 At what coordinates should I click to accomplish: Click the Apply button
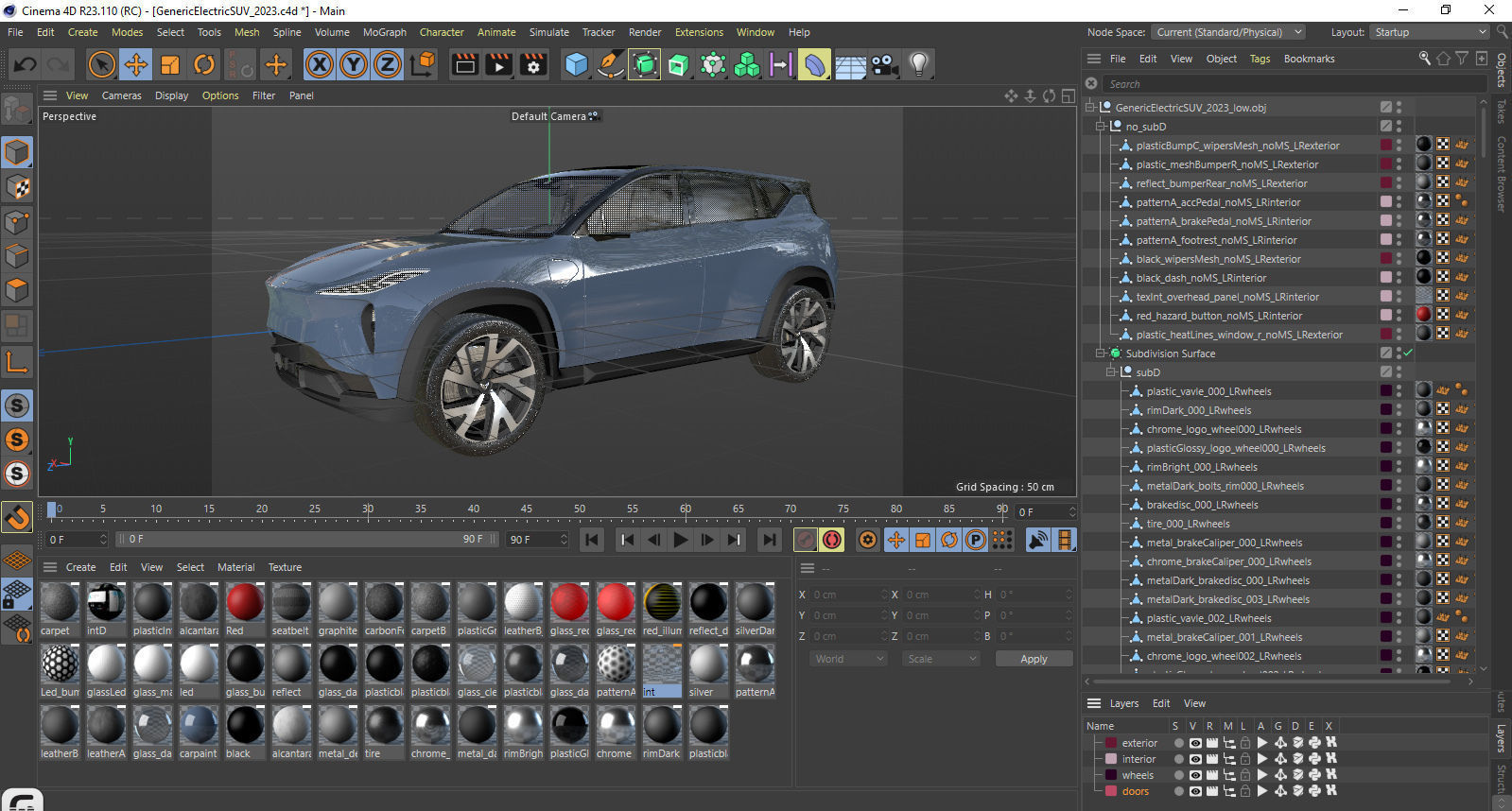pyautogui.click(x=1034, y=659)
